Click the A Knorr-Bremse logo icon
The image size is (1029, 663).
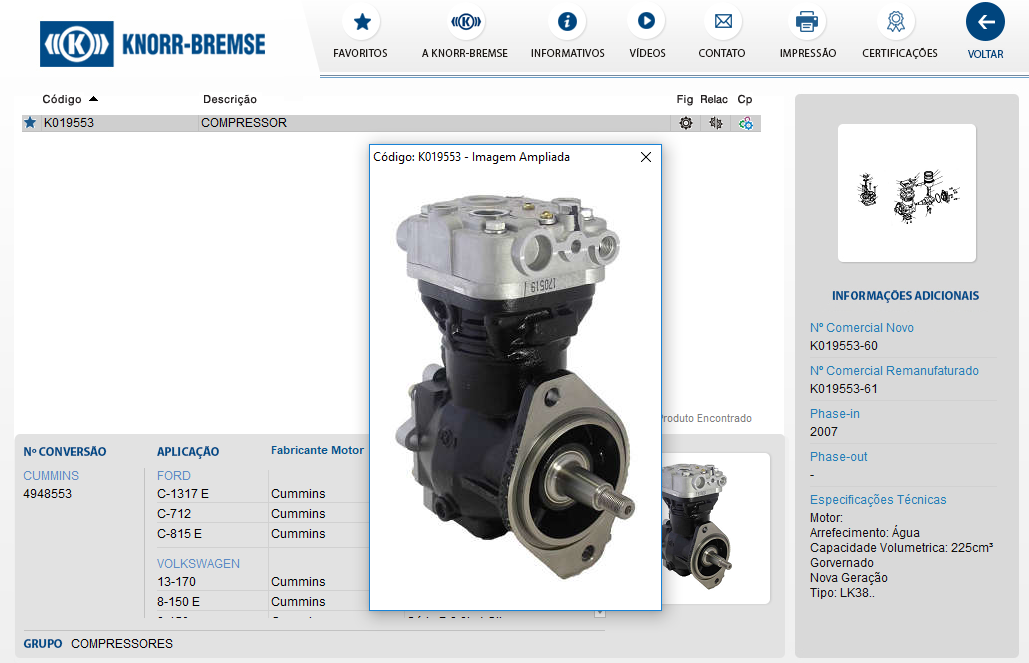(x=465, y=22)
